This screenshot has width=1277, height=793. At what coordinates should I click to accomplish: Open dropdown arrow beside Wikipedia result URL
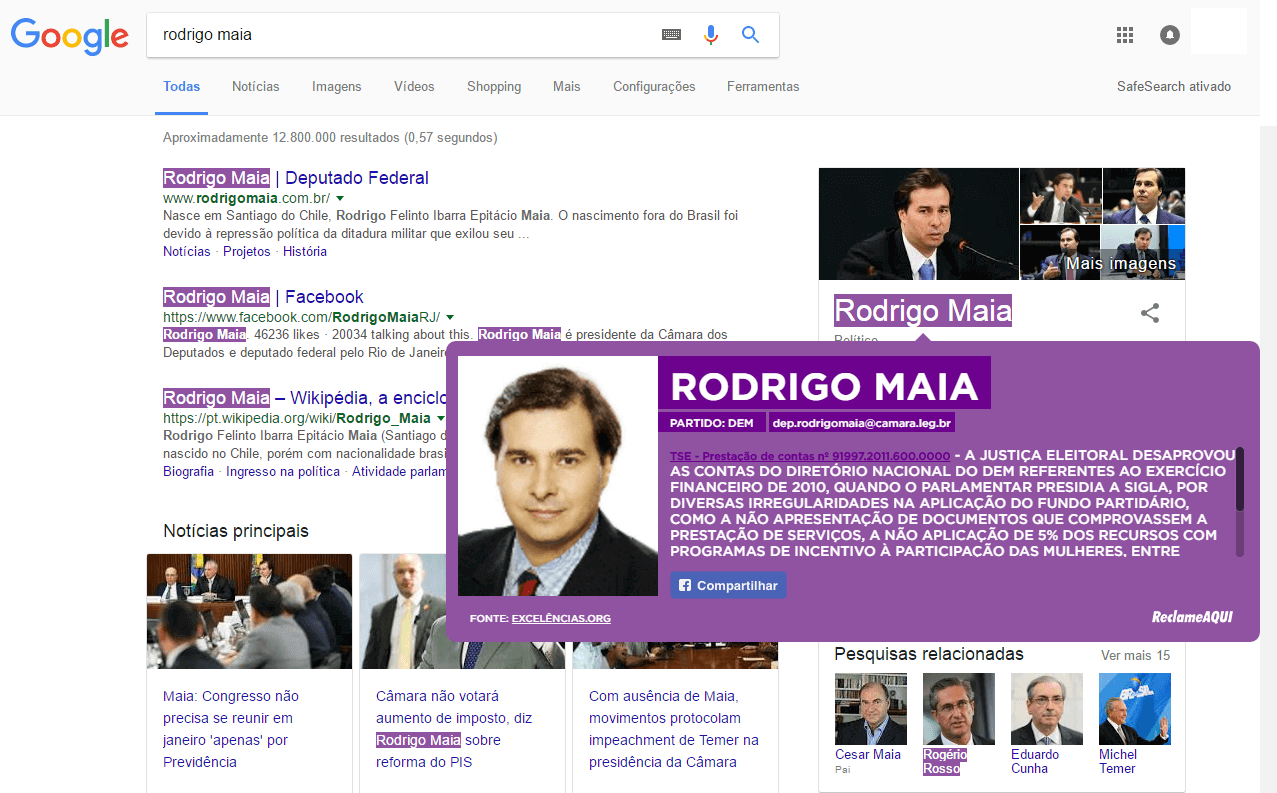(x=441, y=418)
